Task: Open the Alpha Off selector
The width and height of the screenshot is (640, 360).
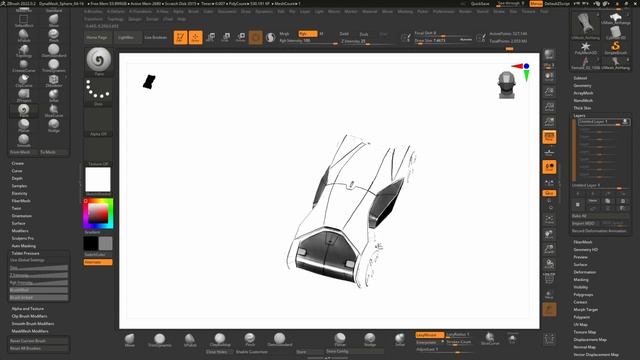Action: (x=98, y=122)
